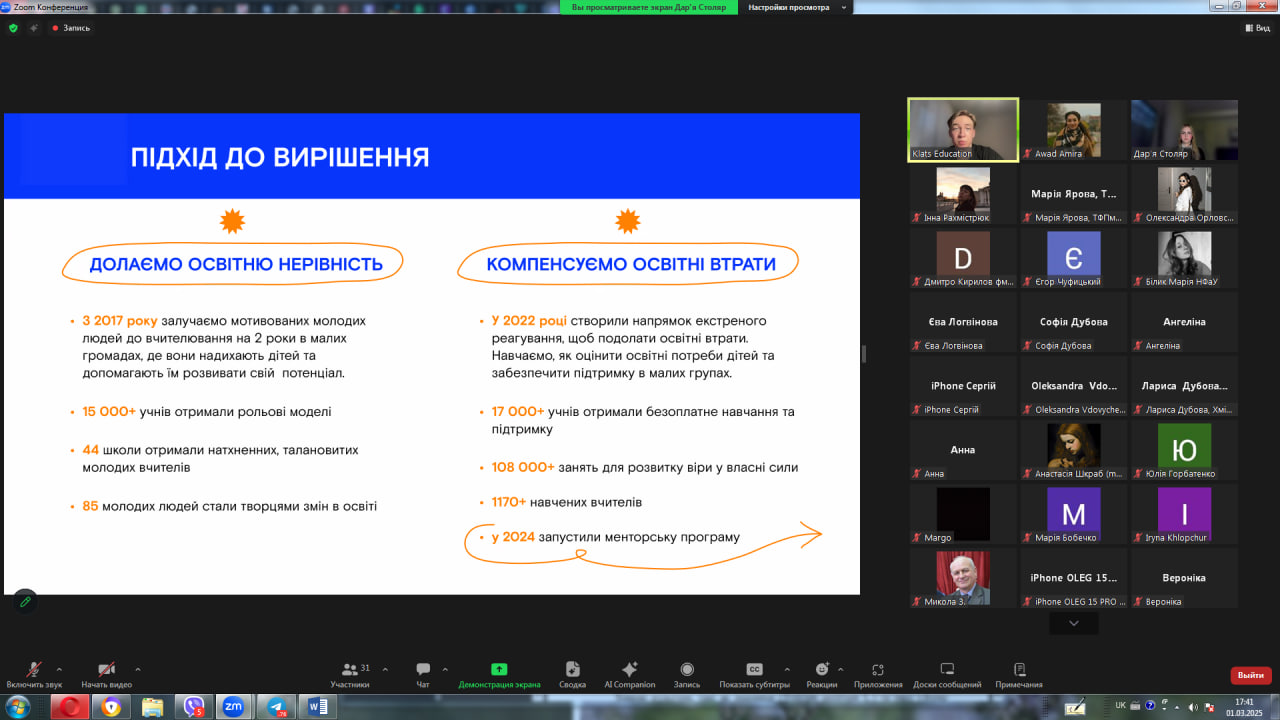Click 'ДОЛАЄМО ОСВІТНЮ НЕРІВНІСТЬ' heading on slide
This screenshot has width=1280, height=720.
236,264
